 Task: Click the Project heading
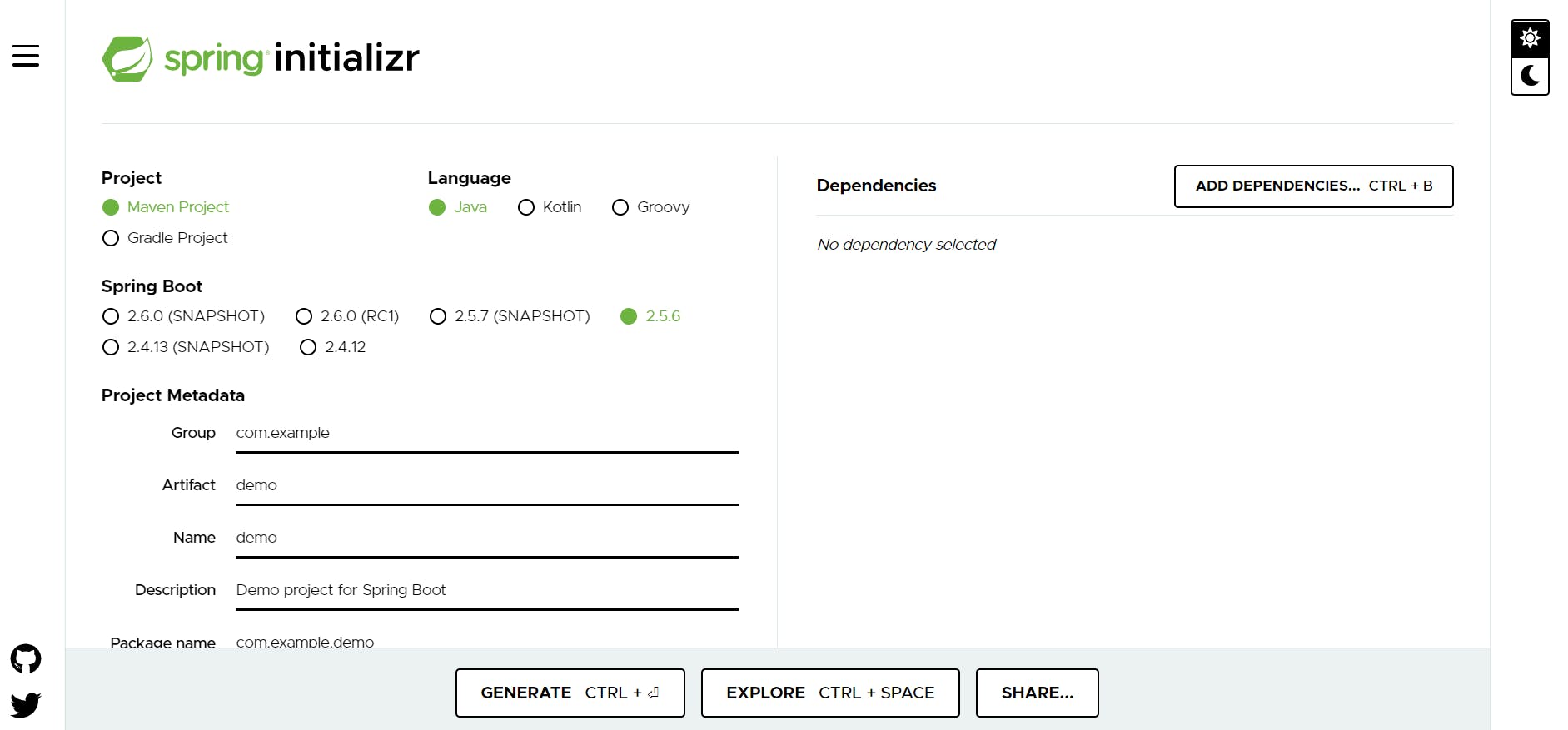tap(132, 178)
